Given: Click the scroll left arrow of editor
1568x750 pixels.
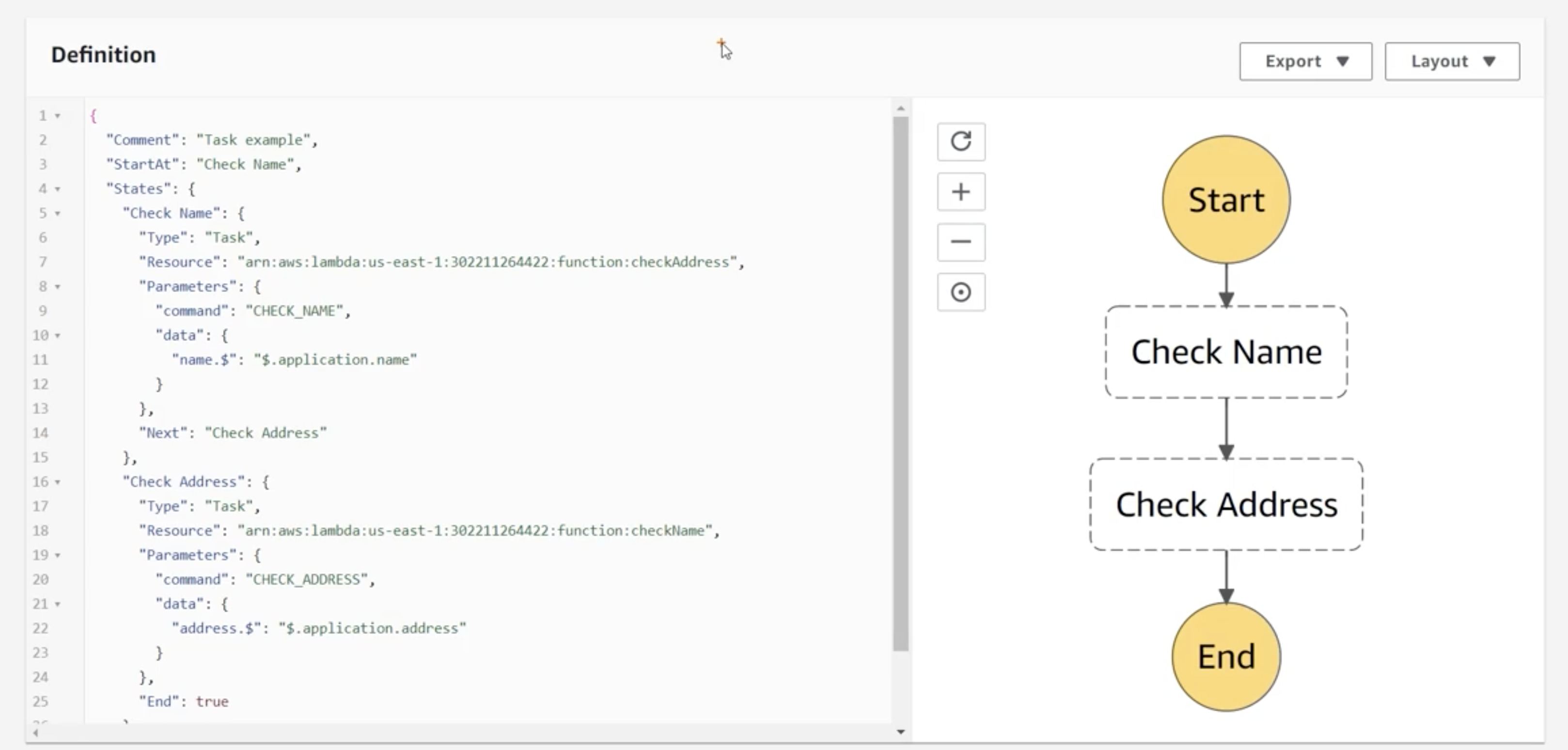Looking at the screenshot, I should click(36, 733).
